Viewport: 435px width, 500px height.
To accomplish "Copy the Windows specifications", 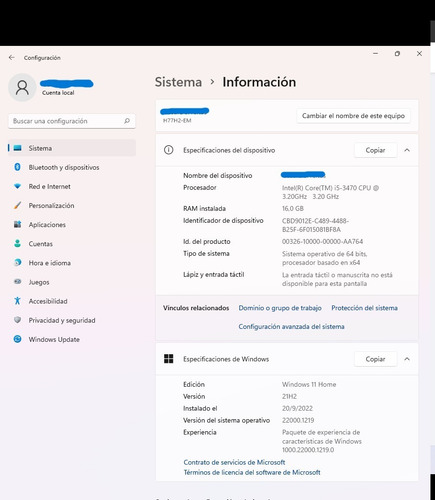I will [x=375, y=359].
